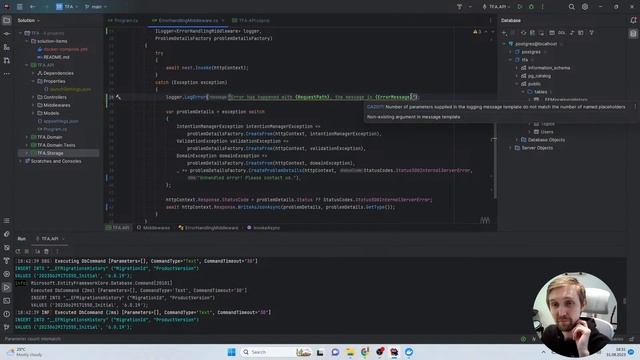
Task: Open the main branch dropdown
Action: (96, 7)
